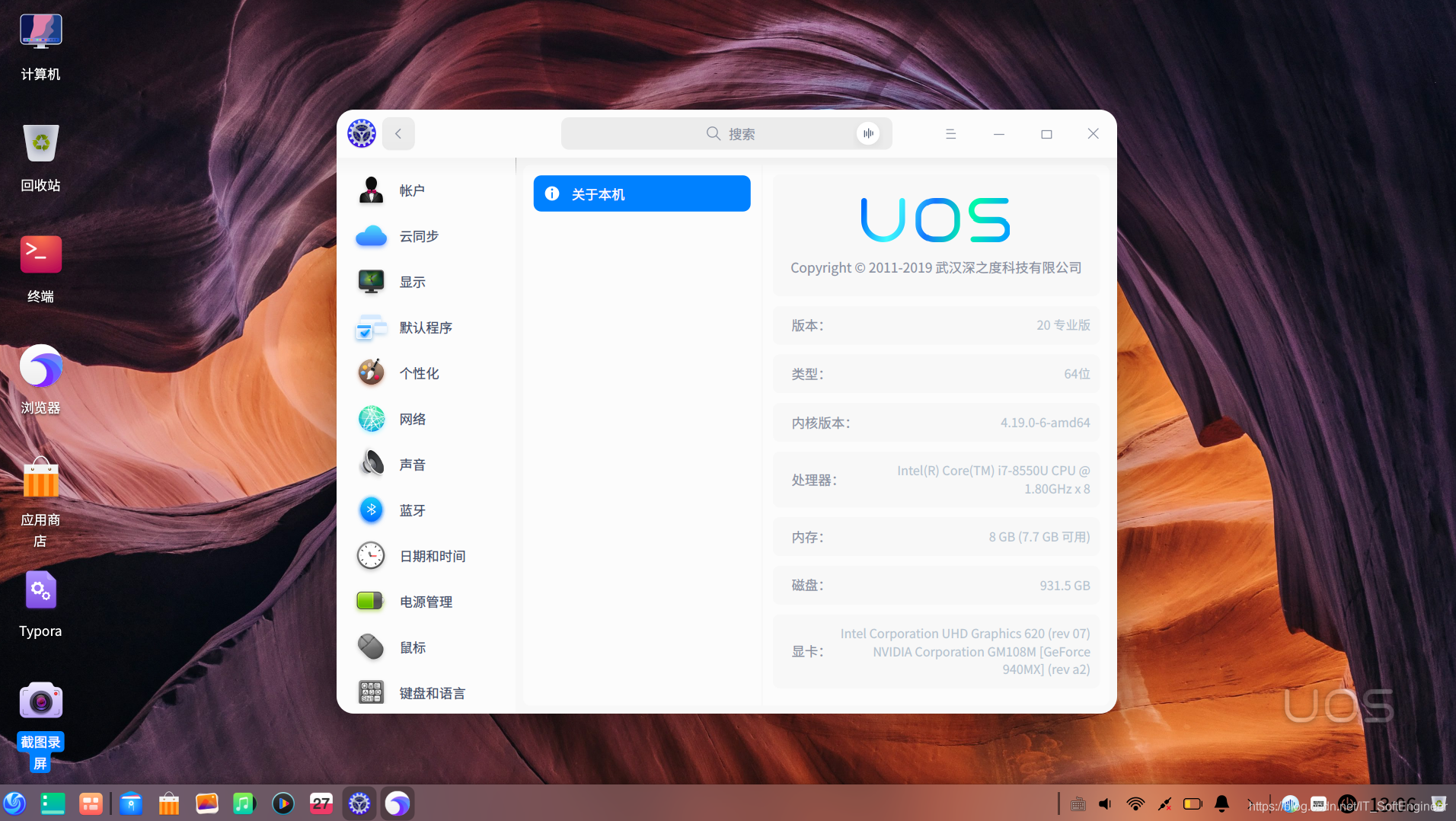Open the 终端 terminal desktop icon
The image size is (1456, 821).
[x=40, y=270]
